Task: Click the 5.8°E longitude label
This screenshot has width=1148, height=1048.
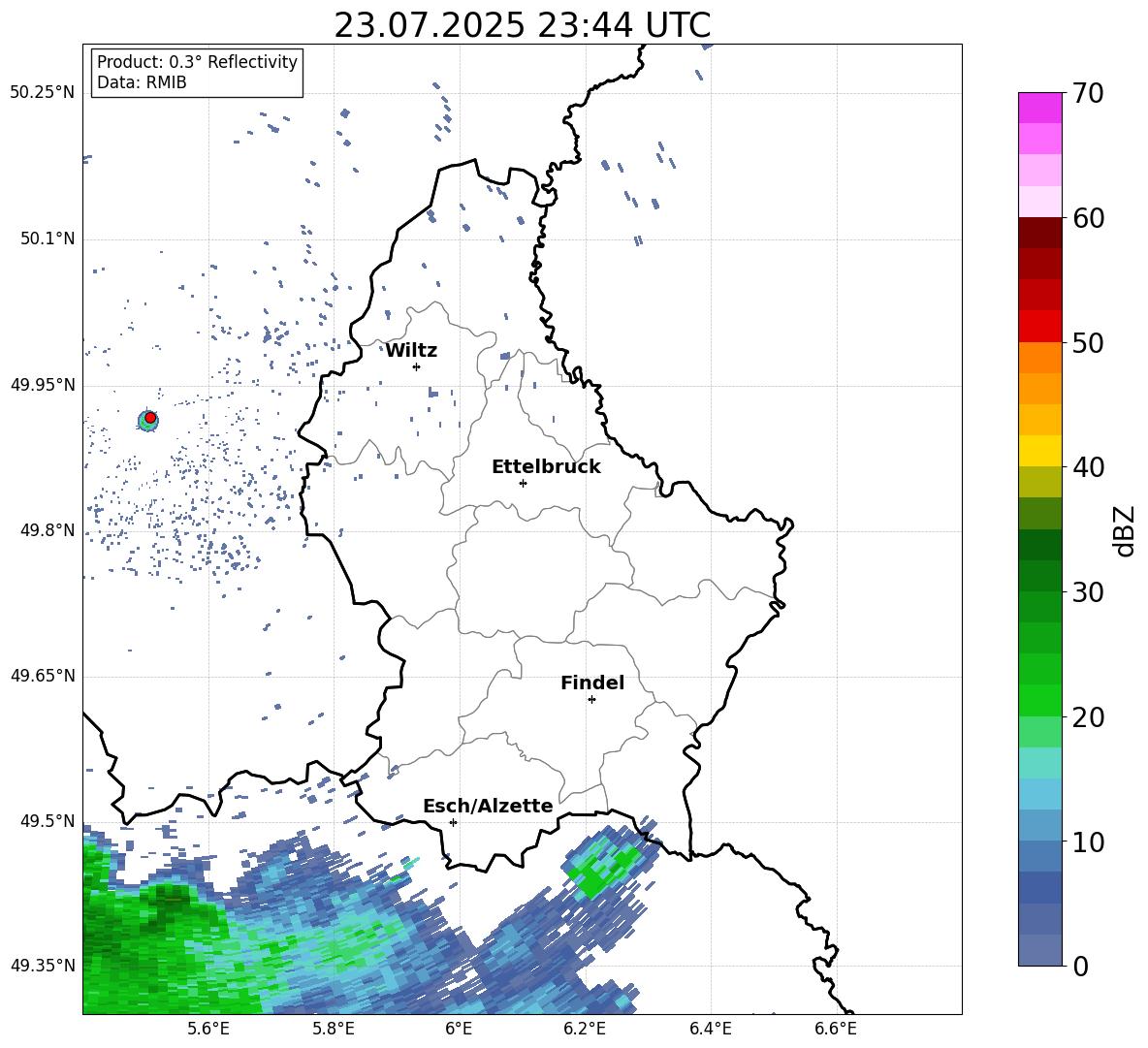Action: (334, 1029)
